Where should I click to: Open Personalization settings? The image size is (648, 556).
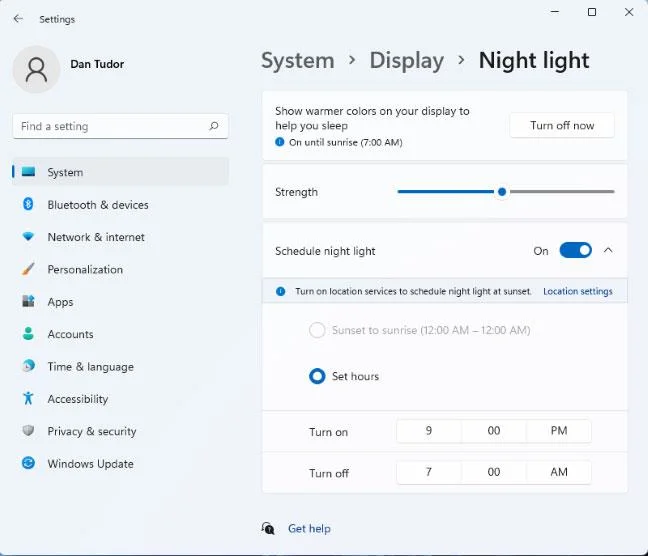(120, 270)
